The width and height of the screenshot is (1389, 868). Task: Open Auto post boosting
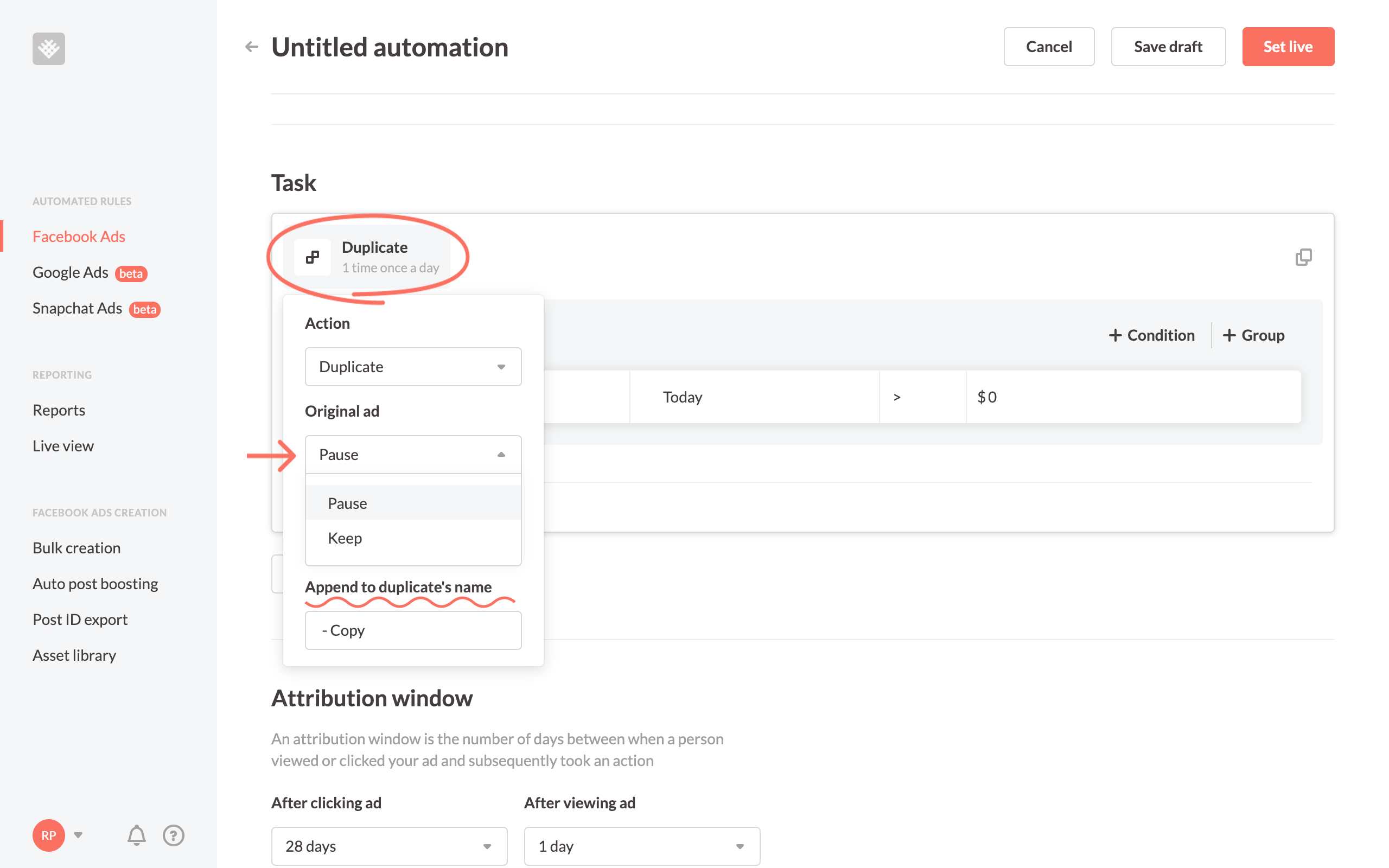(95, 584)
